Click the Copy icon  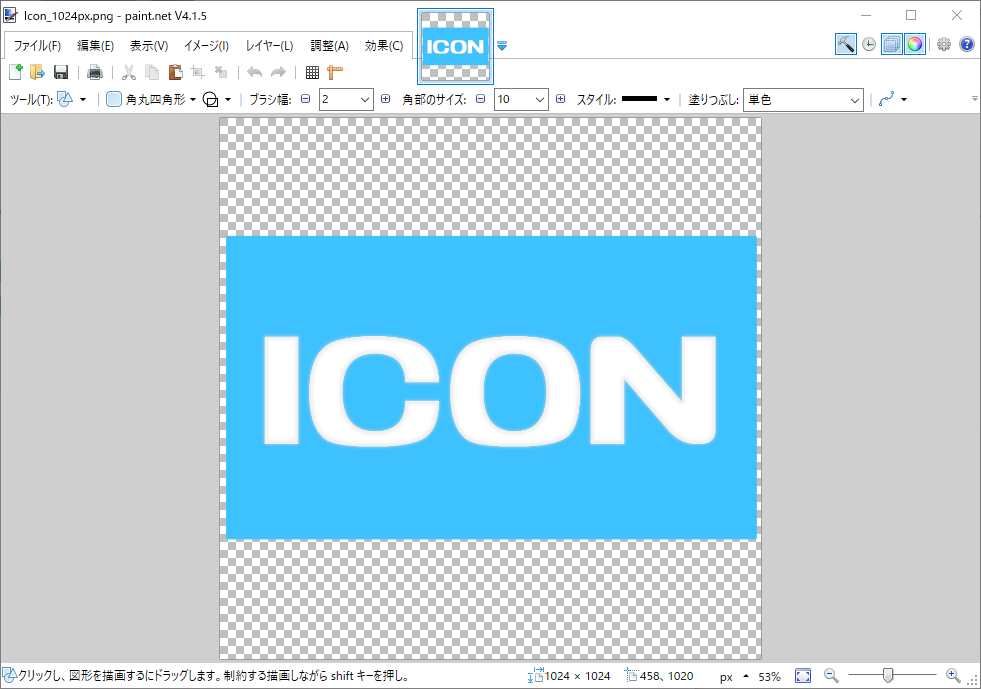[x=152, y=72]
